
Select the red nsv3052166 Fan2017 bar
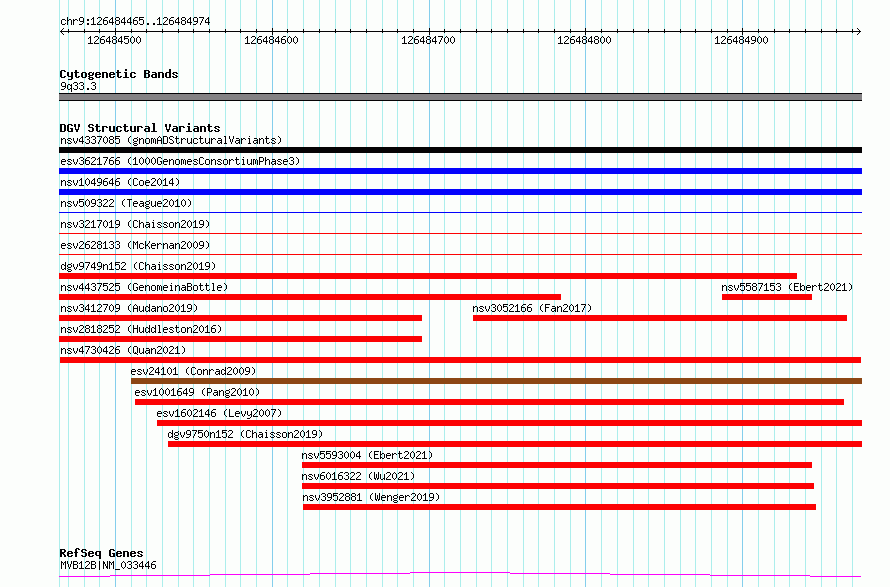660,318
